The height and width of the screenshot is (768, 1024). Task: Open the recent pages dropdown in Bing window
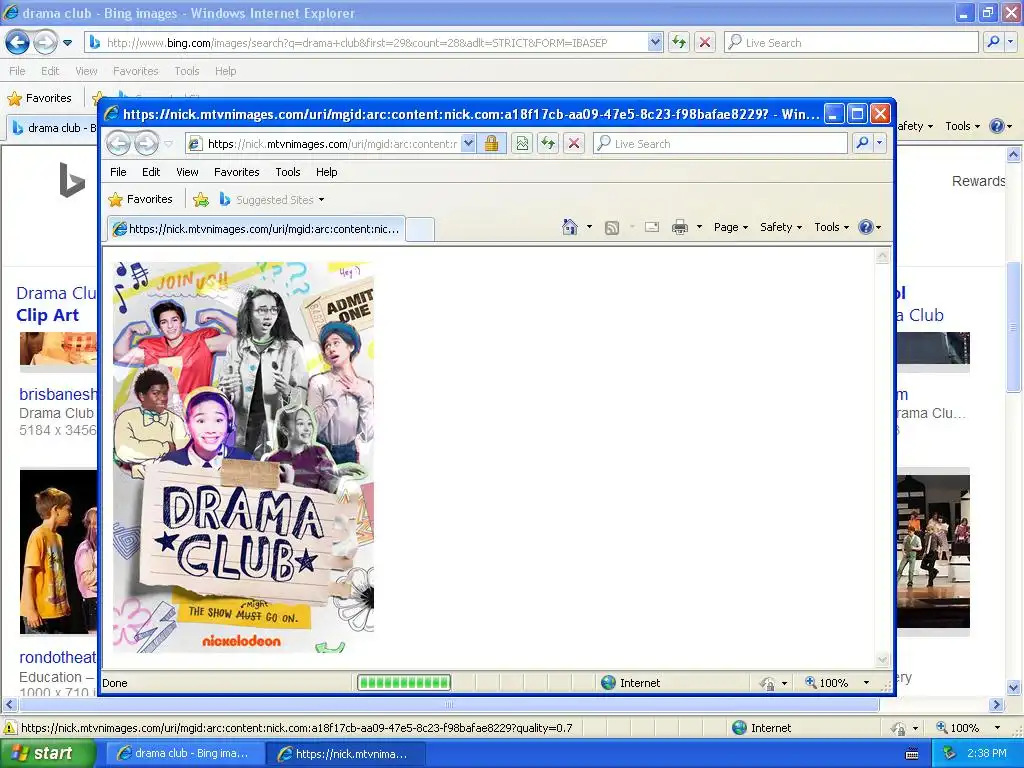(67, 43)
